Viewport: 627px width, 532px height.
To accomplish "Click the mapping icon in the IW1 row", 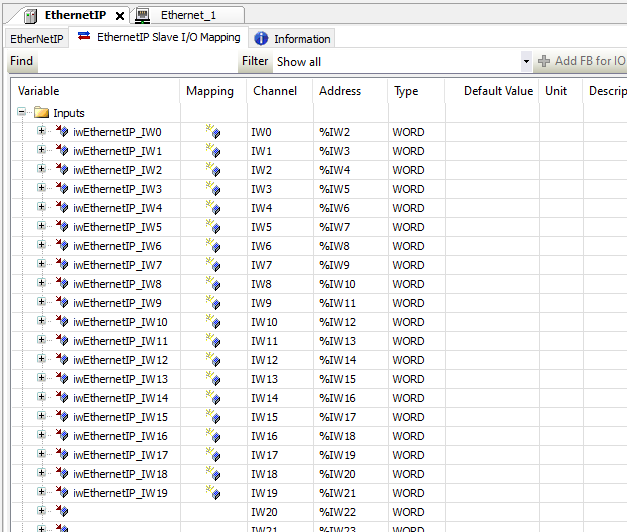I will click(213, 150).
